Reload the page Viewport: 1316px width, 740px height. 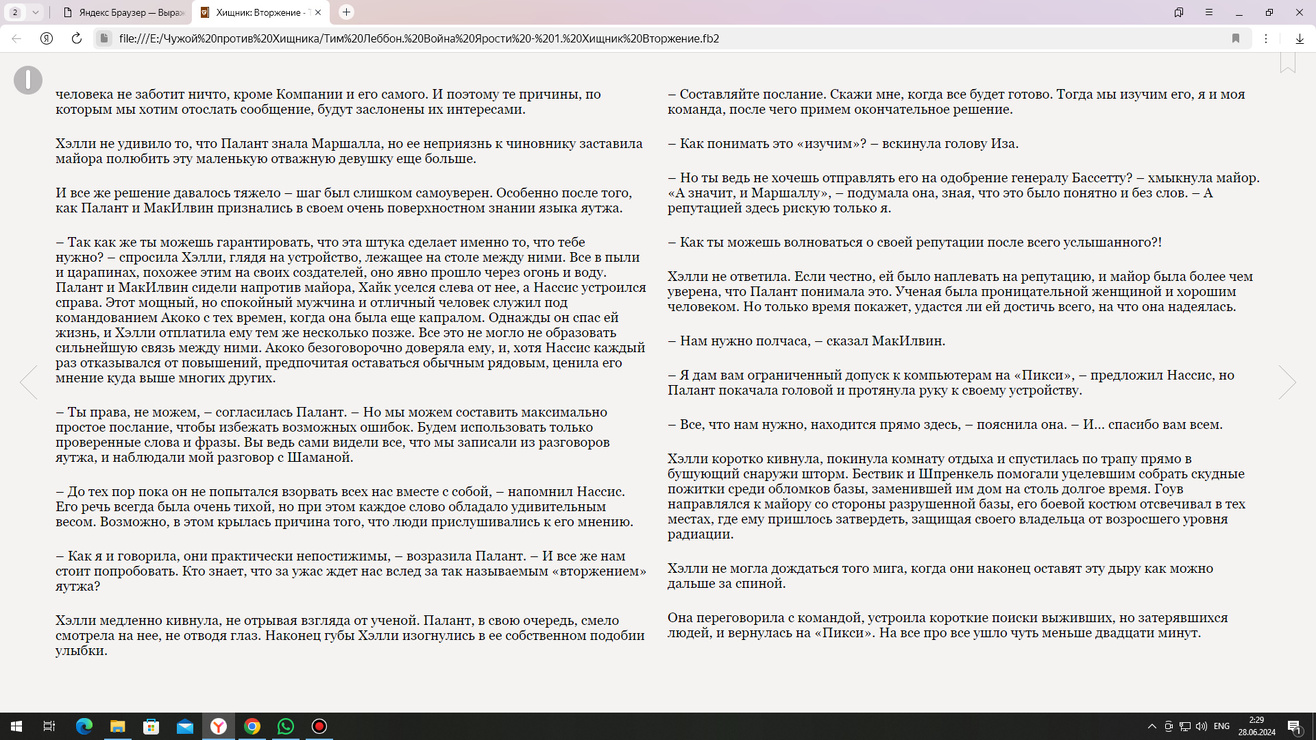tap(76, 38)
